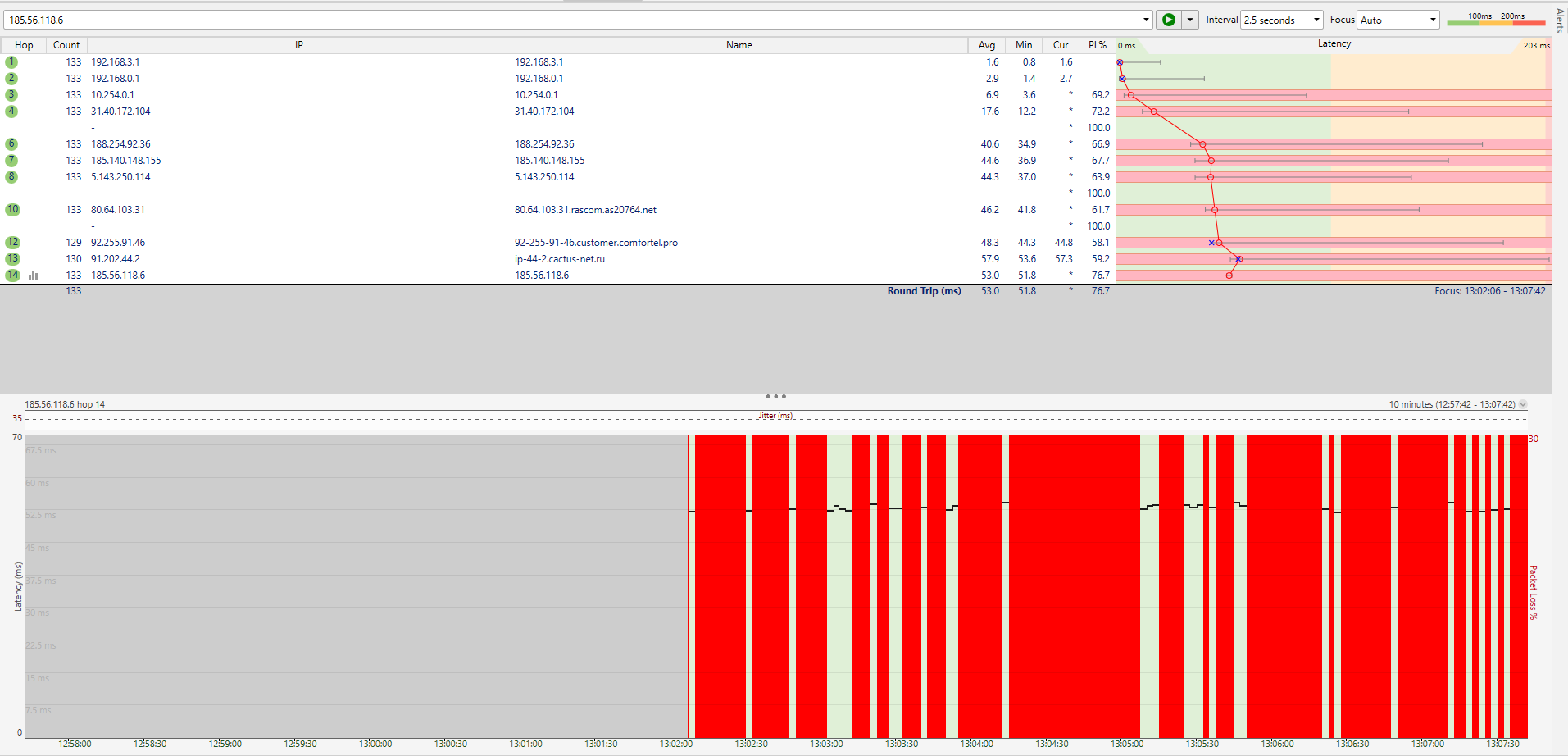Click the hop 8 green circle
The height and width of the screenshot is (756, 1568).
[11, 177]
